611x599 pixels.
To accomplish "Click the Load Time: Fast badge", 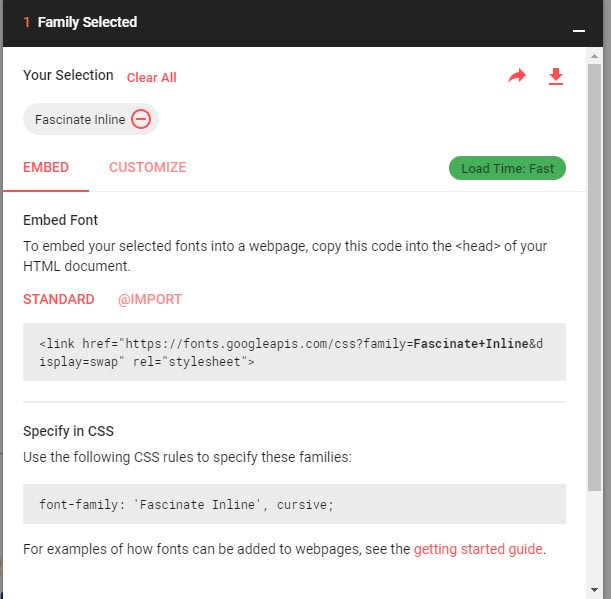I will tap(507, 168).
